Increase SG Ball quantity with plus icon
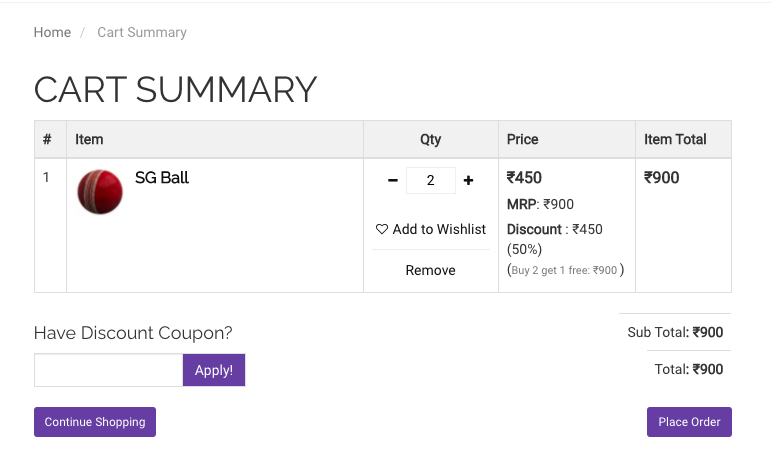771x474 pixels. (x=468, y=180)
